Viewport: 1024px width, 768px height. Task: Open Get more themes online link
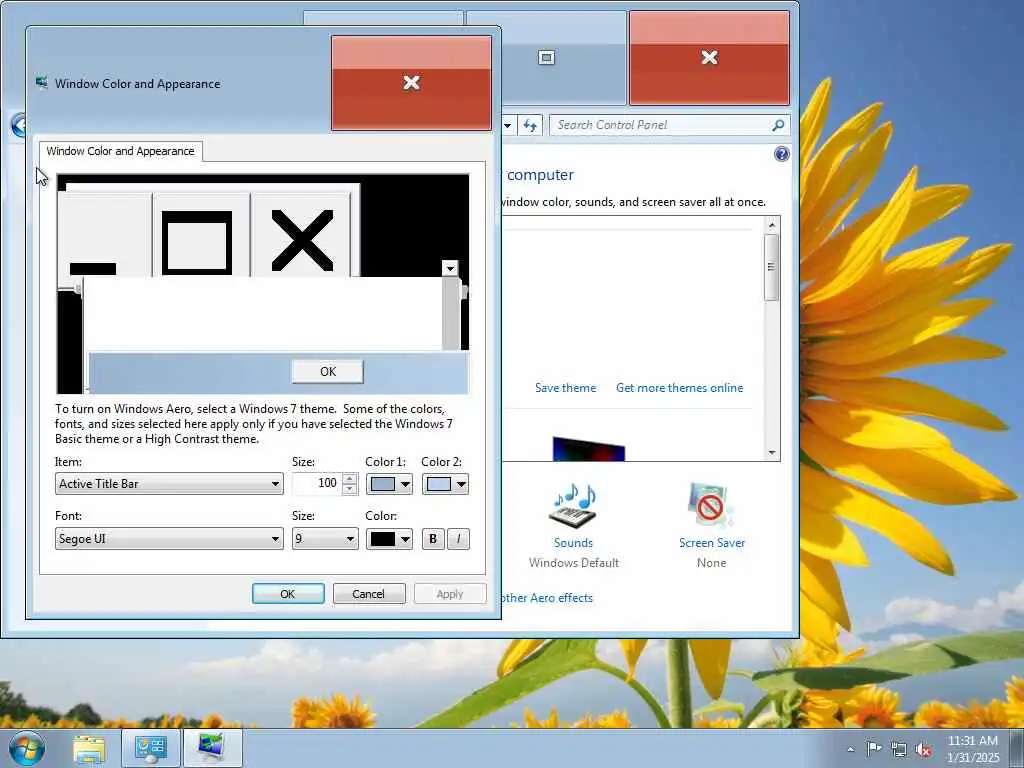tap(679, 388)
